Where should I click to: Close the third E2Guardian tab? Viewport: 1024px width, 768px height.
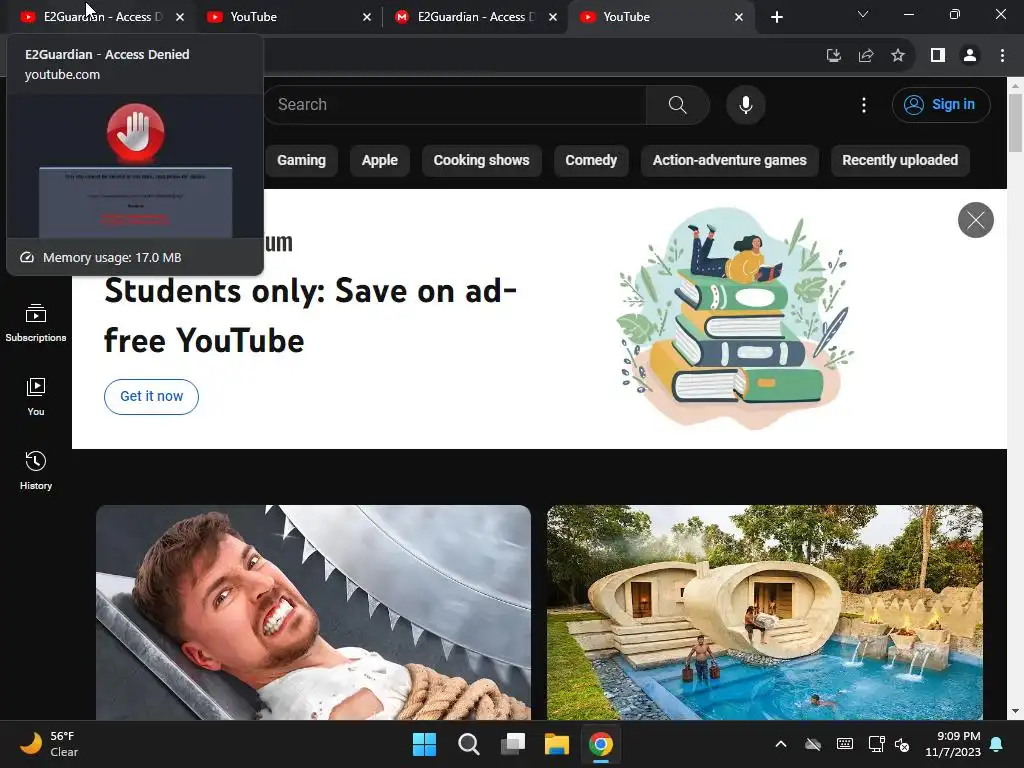click(x=553, y=17)
